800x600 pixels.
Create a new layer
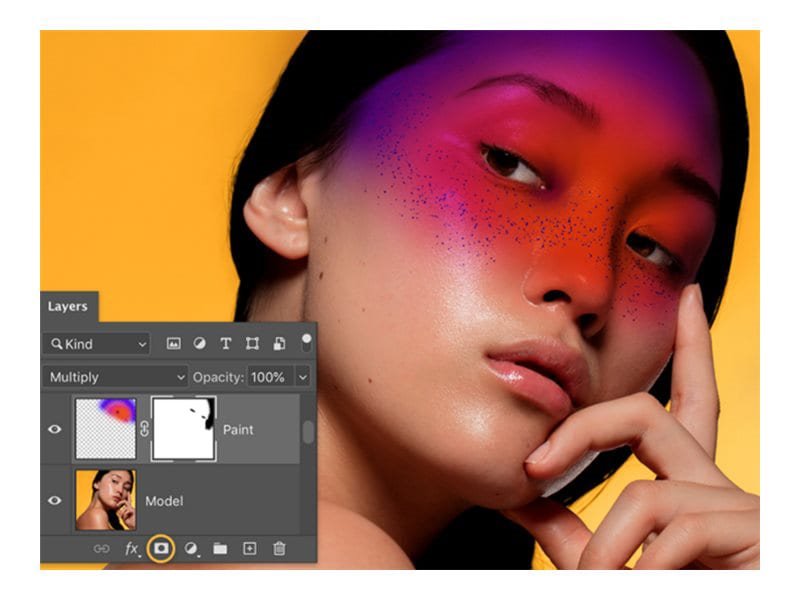point(250,549)
